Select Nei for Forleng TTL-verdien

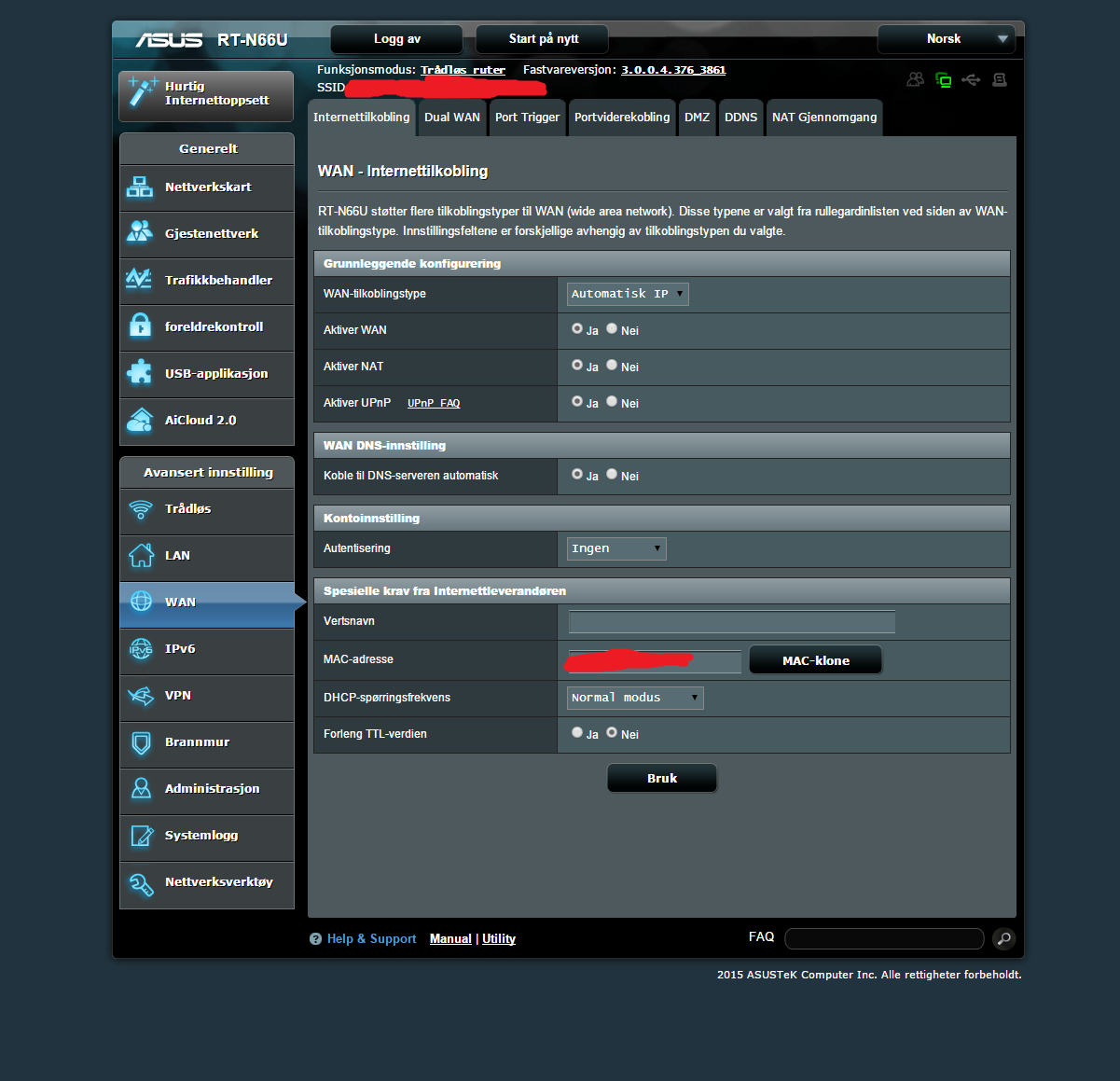pos(612,733)
